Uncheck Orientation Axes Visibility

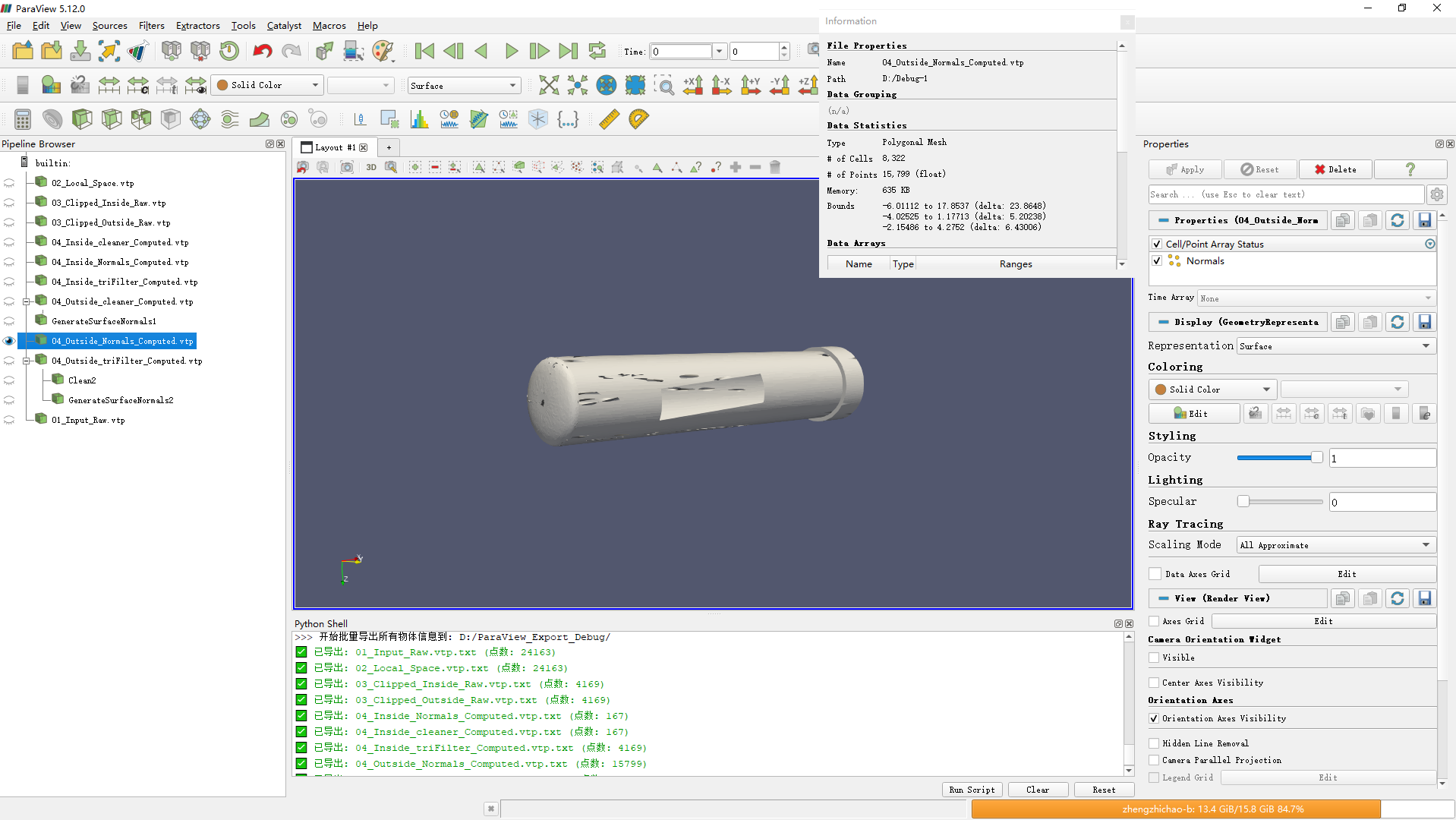coord(1154,718)
